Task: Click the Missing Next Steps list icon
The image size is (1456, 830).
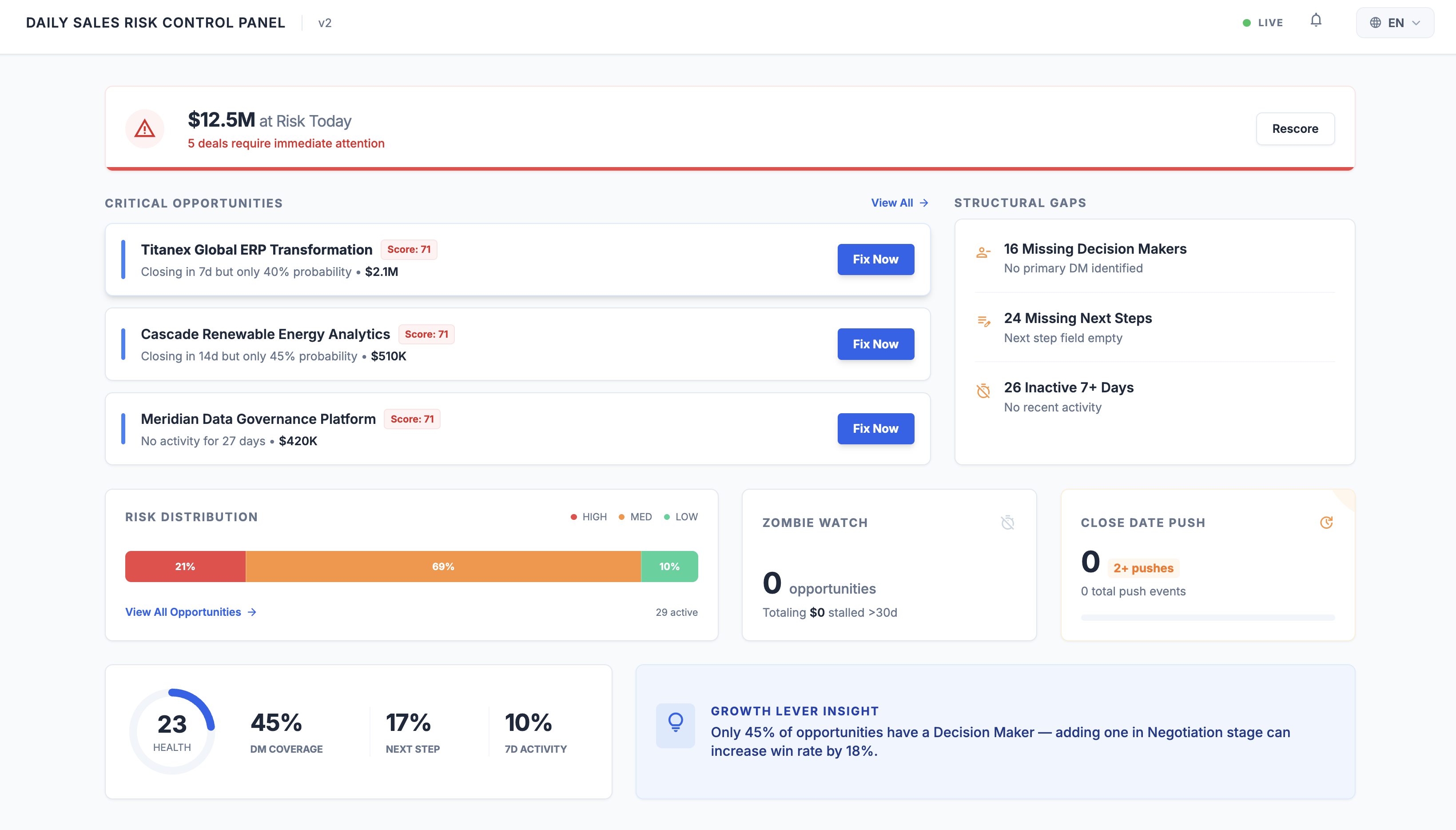Action: pos(983,322)
